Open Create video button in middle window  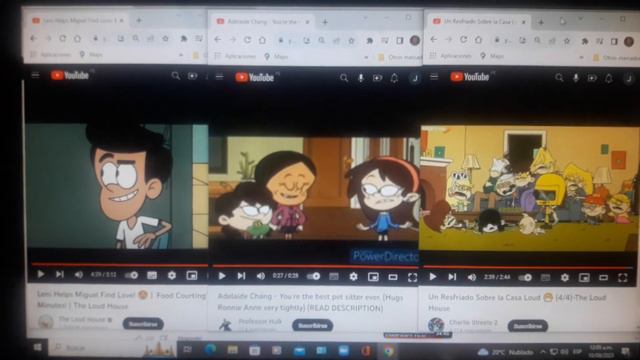(378, 78)
